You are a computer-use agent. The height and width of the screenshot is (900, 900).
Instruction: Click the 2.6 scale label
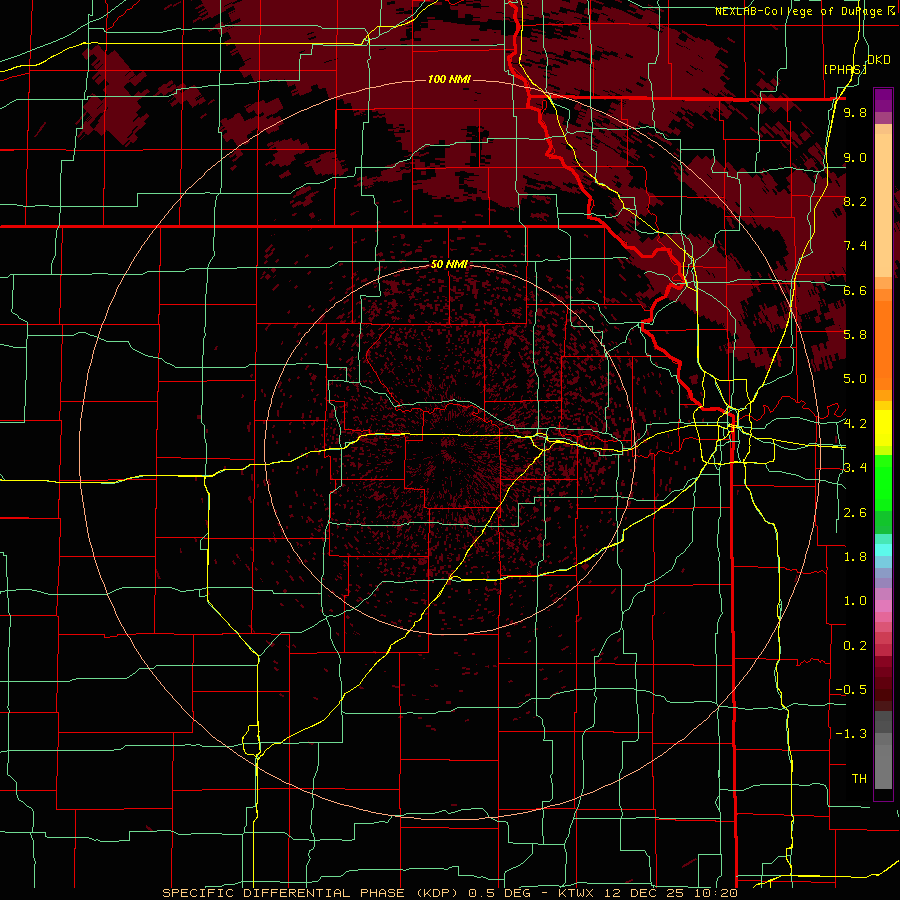click(855, 513)
